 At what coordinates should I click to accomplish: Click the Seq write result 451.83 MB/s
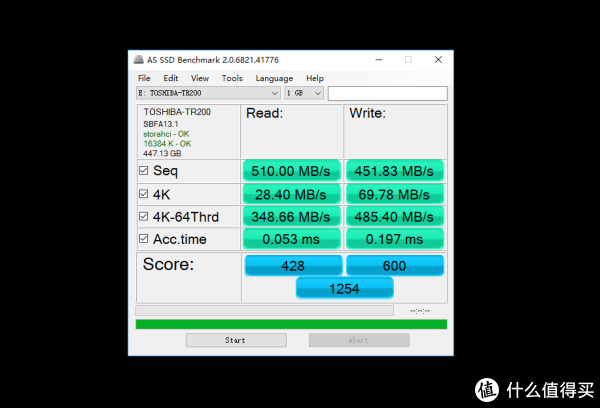pyautogui.click(x=395, y=171)
